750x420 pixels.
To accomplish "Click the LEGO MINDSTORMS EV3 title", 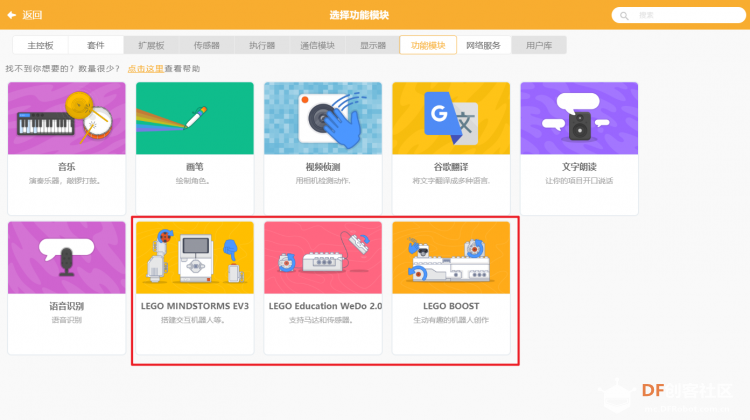I will (195, 306).
